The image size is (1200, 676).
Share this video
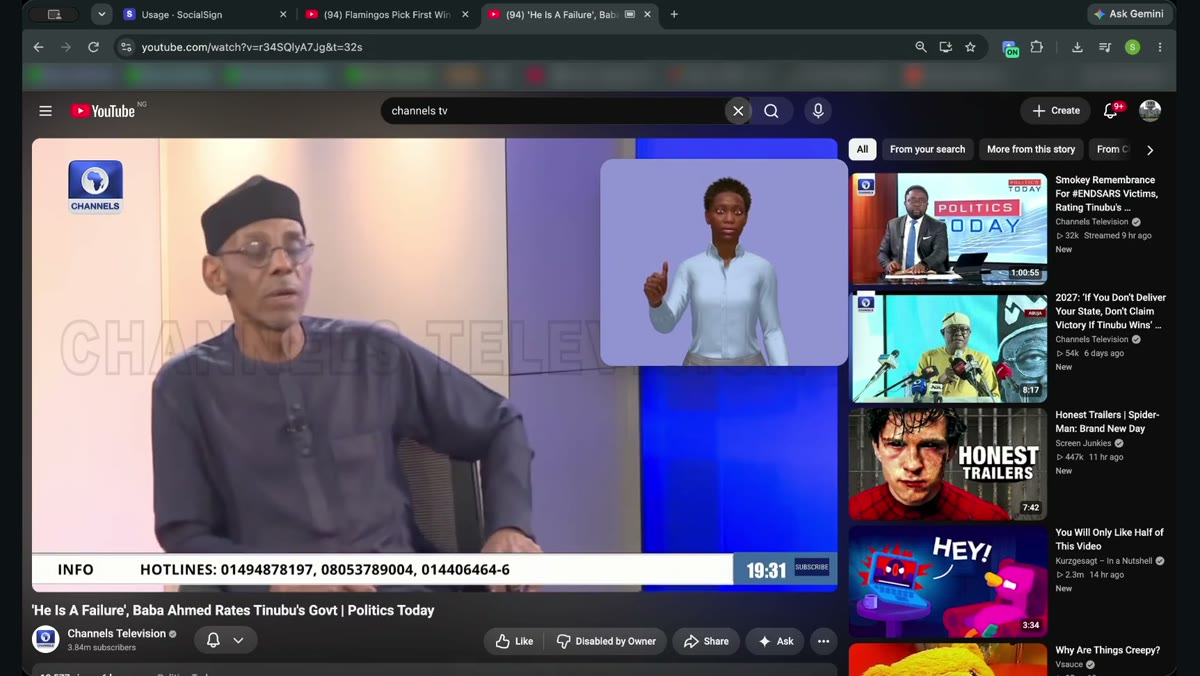tap(706, 641)
